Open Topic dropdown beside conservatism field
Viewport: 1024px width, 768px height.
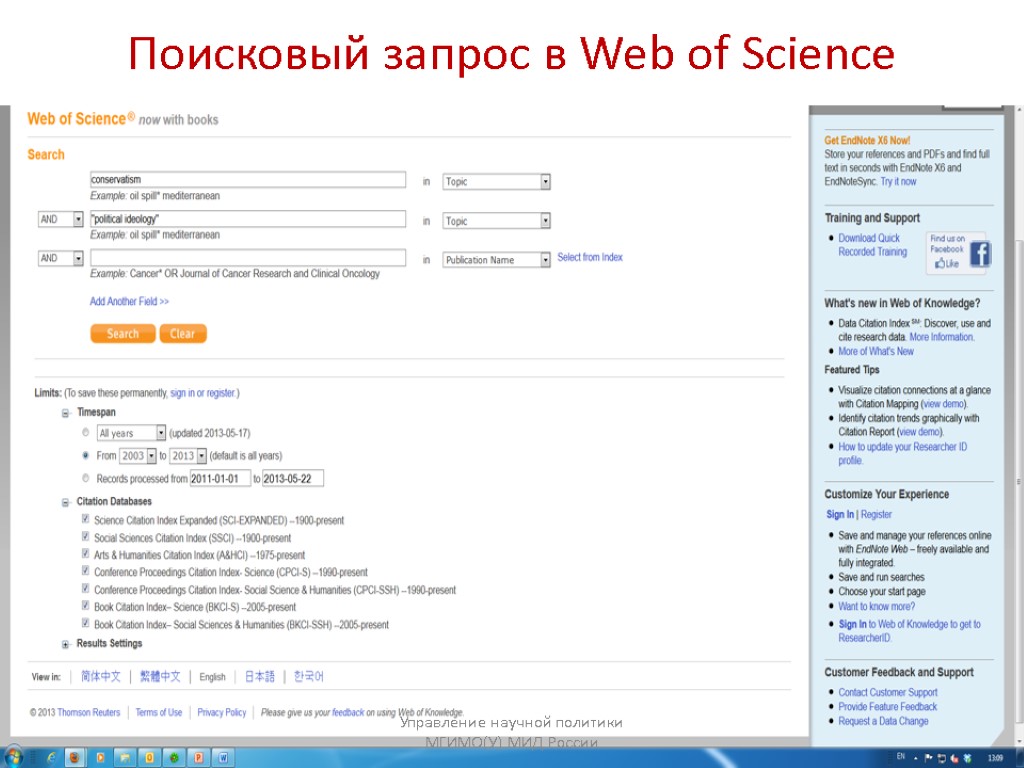[x=496, y=182]
